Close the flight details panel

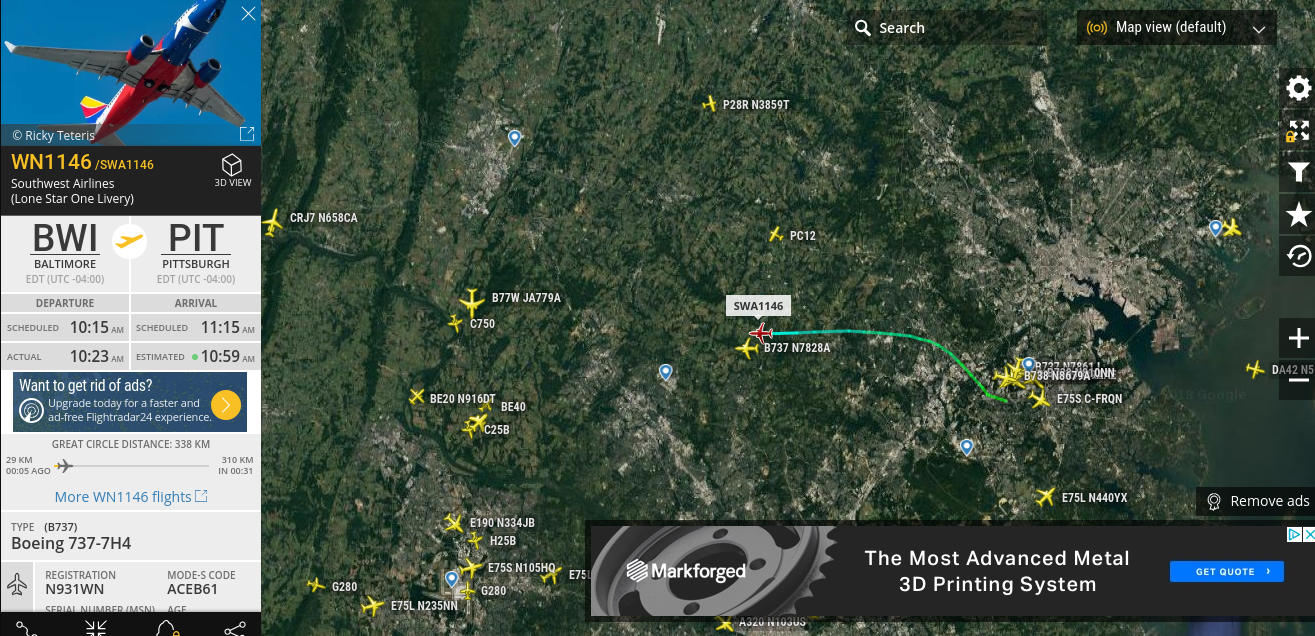[x=248, y=13]
